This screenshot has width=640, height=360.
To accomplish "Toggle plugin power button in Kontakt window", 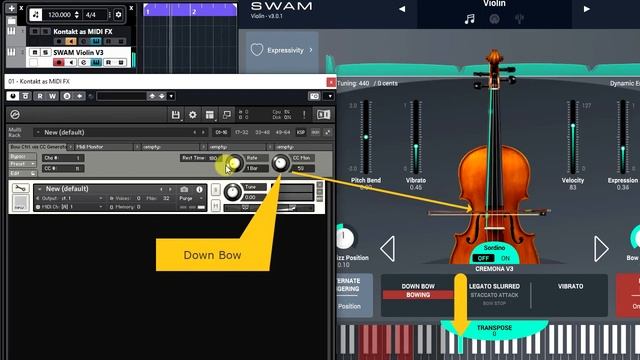I will point(13,96).
